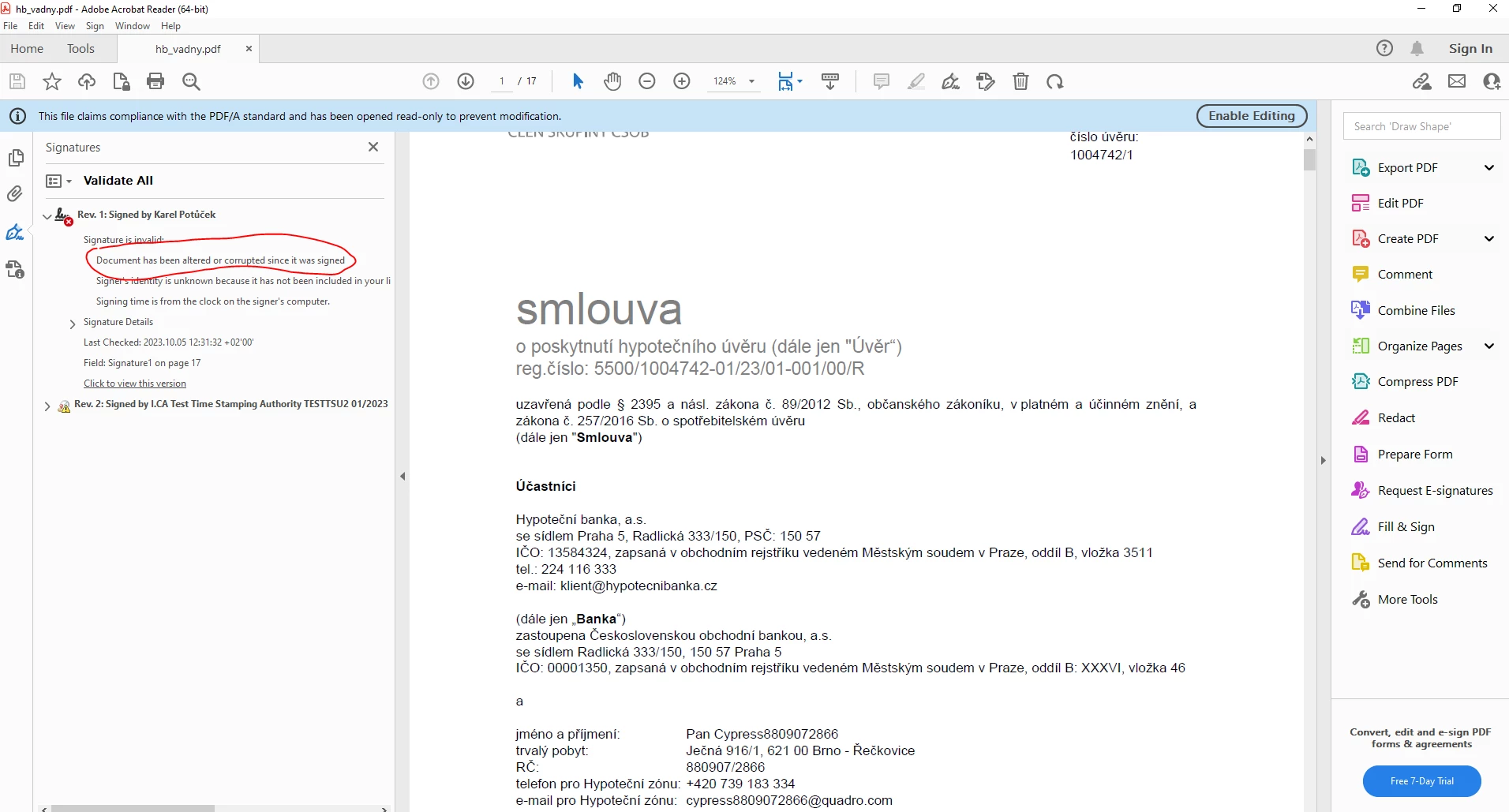Click the Rotate icon in toolbar
1509x812 pixels.
(x=1055, y=81)
